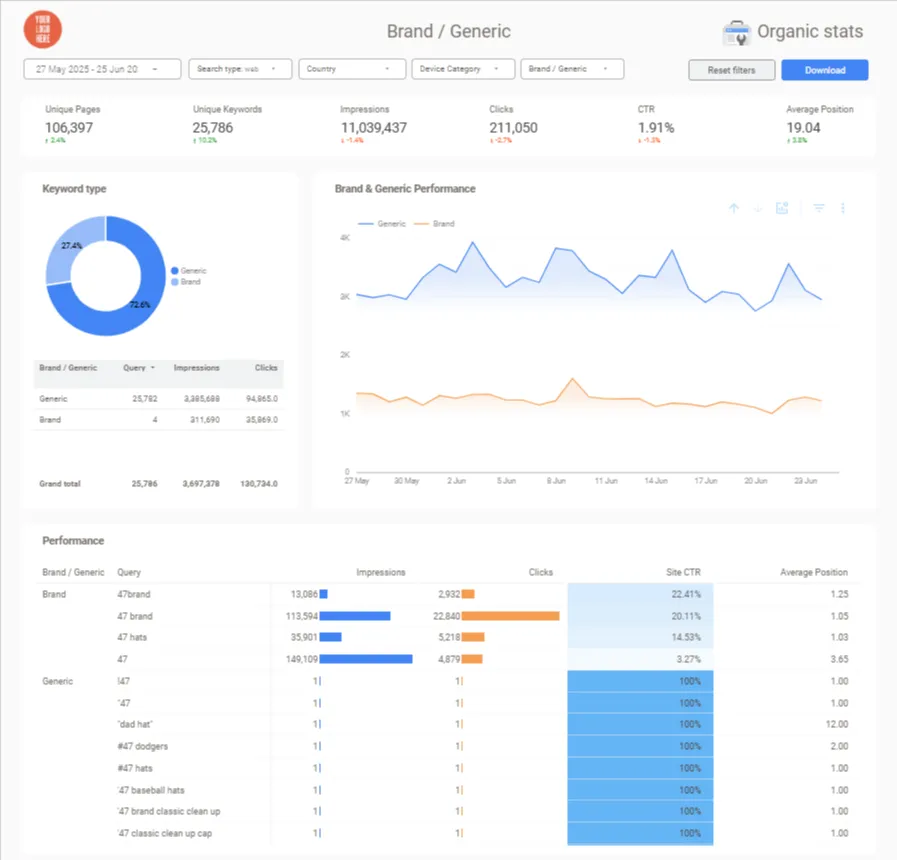Toggle the Generic entry in donut legend

[x=189, y=271]
